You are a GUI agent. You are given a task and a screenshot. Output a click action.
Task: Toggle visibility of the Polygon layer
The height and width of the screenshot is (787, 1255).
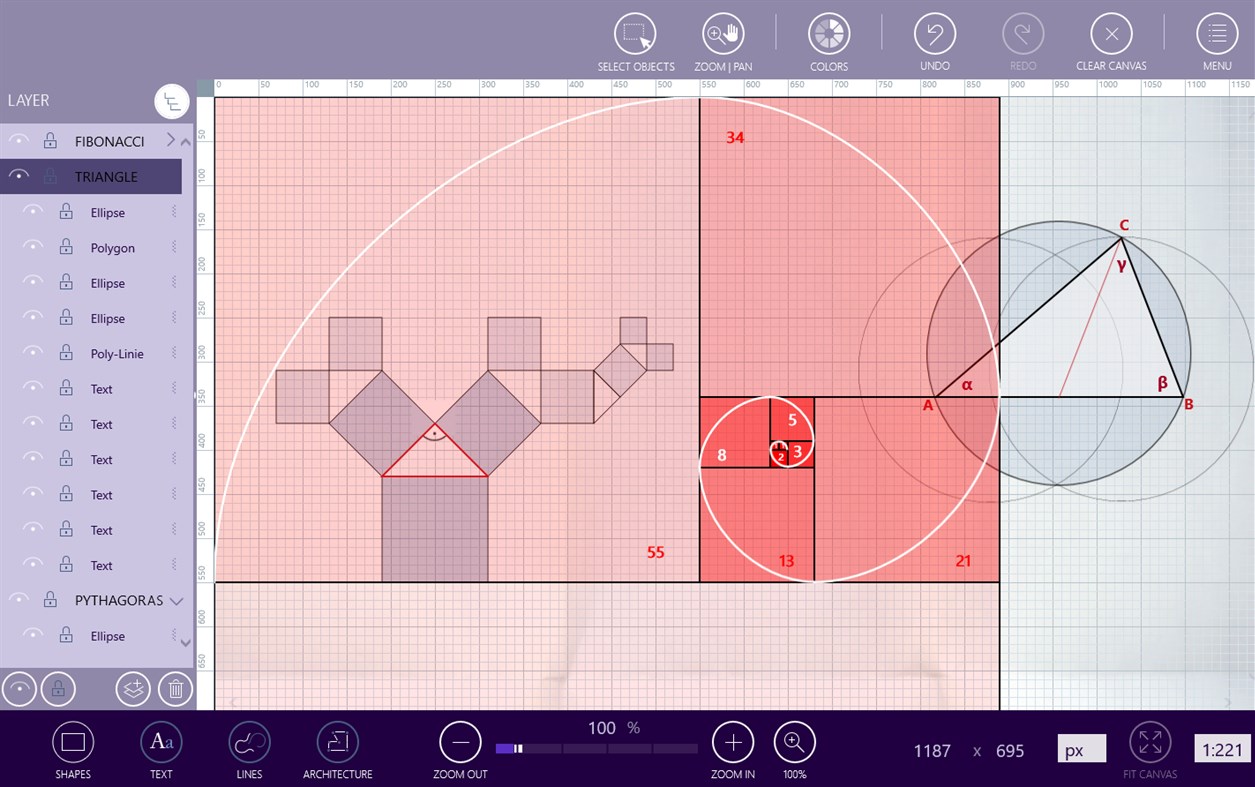tap(33, 247)
